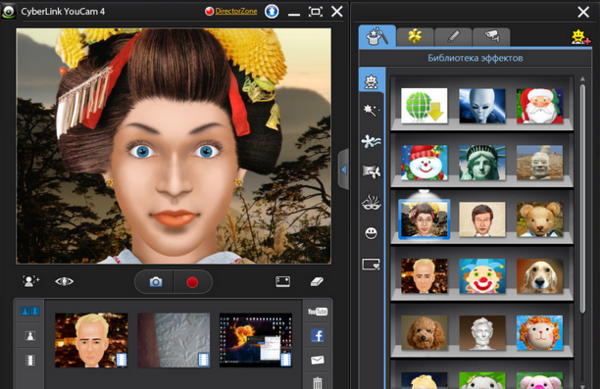This screenshot has height=389, width=600.
Task: Open the masquerade mask accessories category
Action: pyautogui.click(x=371, y=202)
